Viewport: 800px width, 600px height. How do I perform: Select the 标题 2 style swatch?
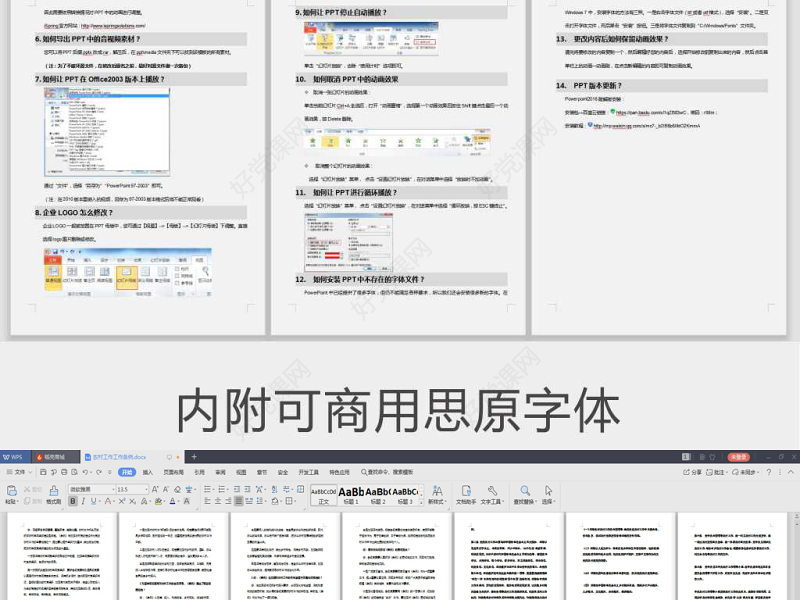[x=377, y=493]
